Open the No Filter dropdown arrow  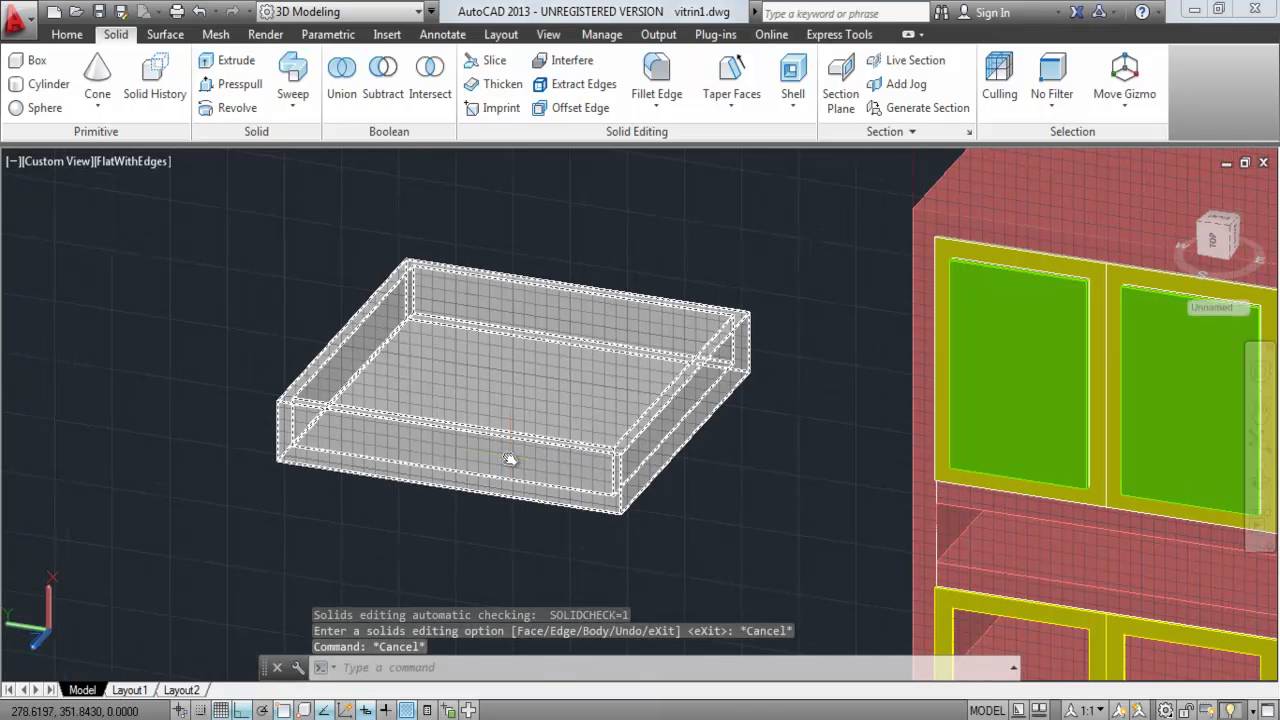click(x=1052, y=106)
